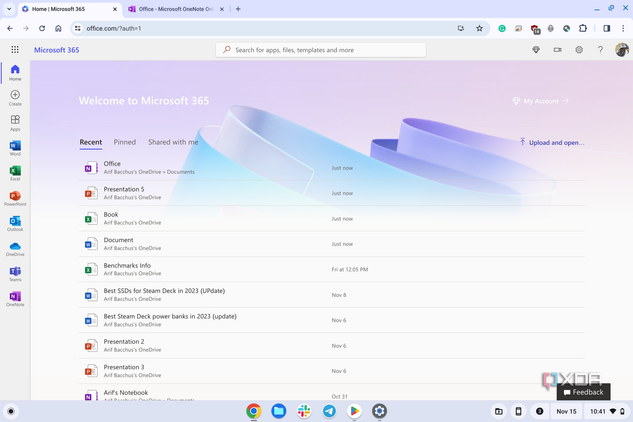Open the Files app in shelf
The width and height of the screenshot is (633, 422).
pos(279,411)
